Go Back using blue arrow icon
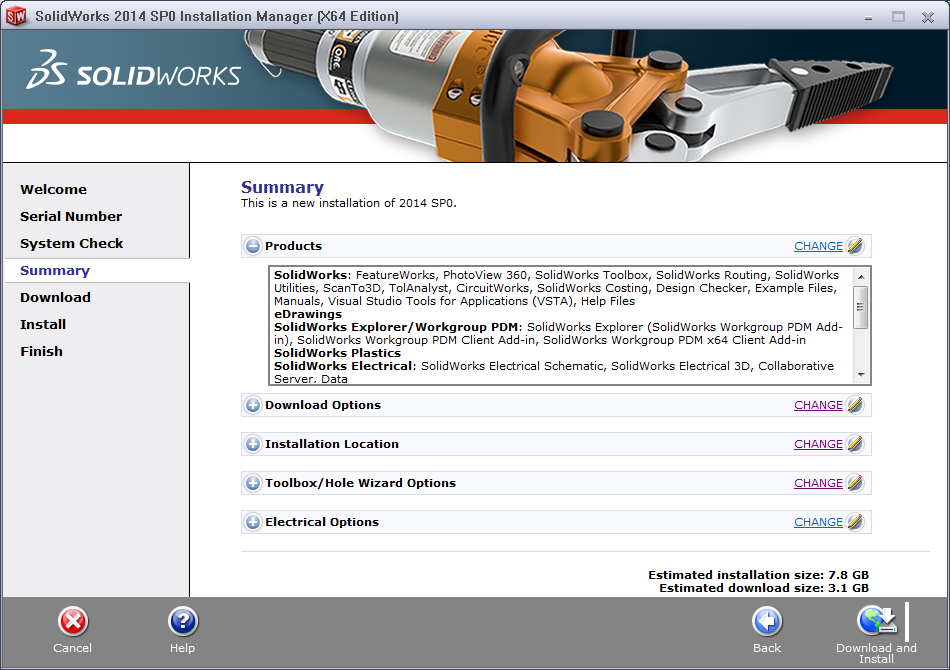 click(x=767, y=622)
